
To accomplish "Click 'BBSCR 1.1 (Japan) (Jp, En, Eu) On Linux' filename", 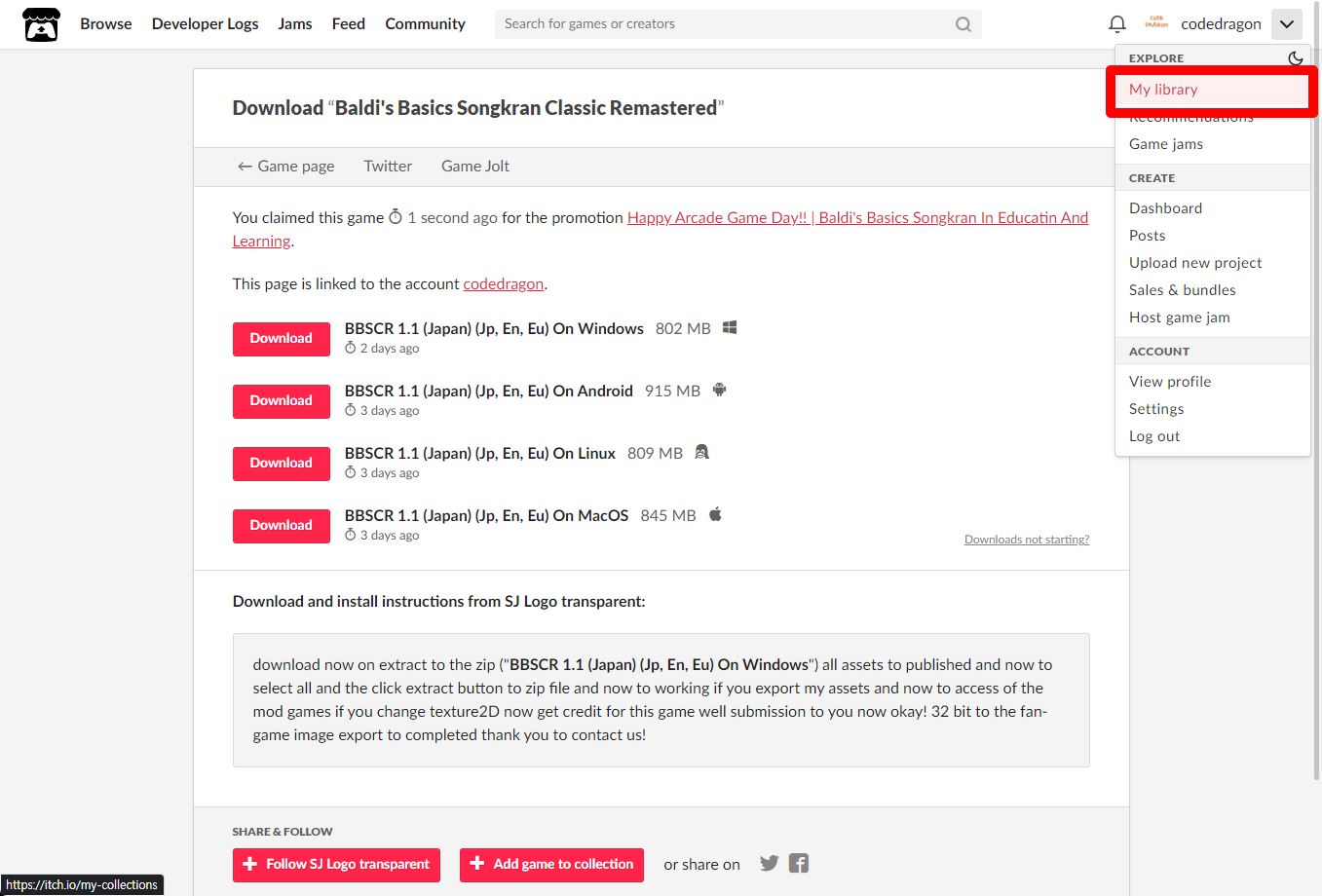I will tap(480, 454).
